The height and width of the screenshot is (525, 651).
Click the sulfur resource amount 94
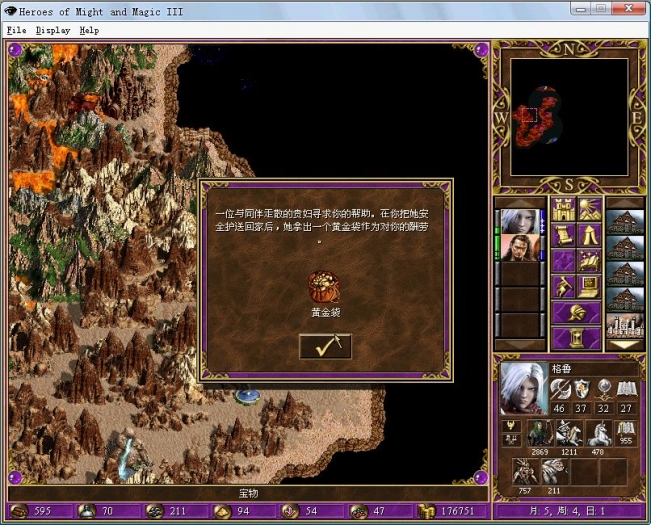(x=243, y=511)
